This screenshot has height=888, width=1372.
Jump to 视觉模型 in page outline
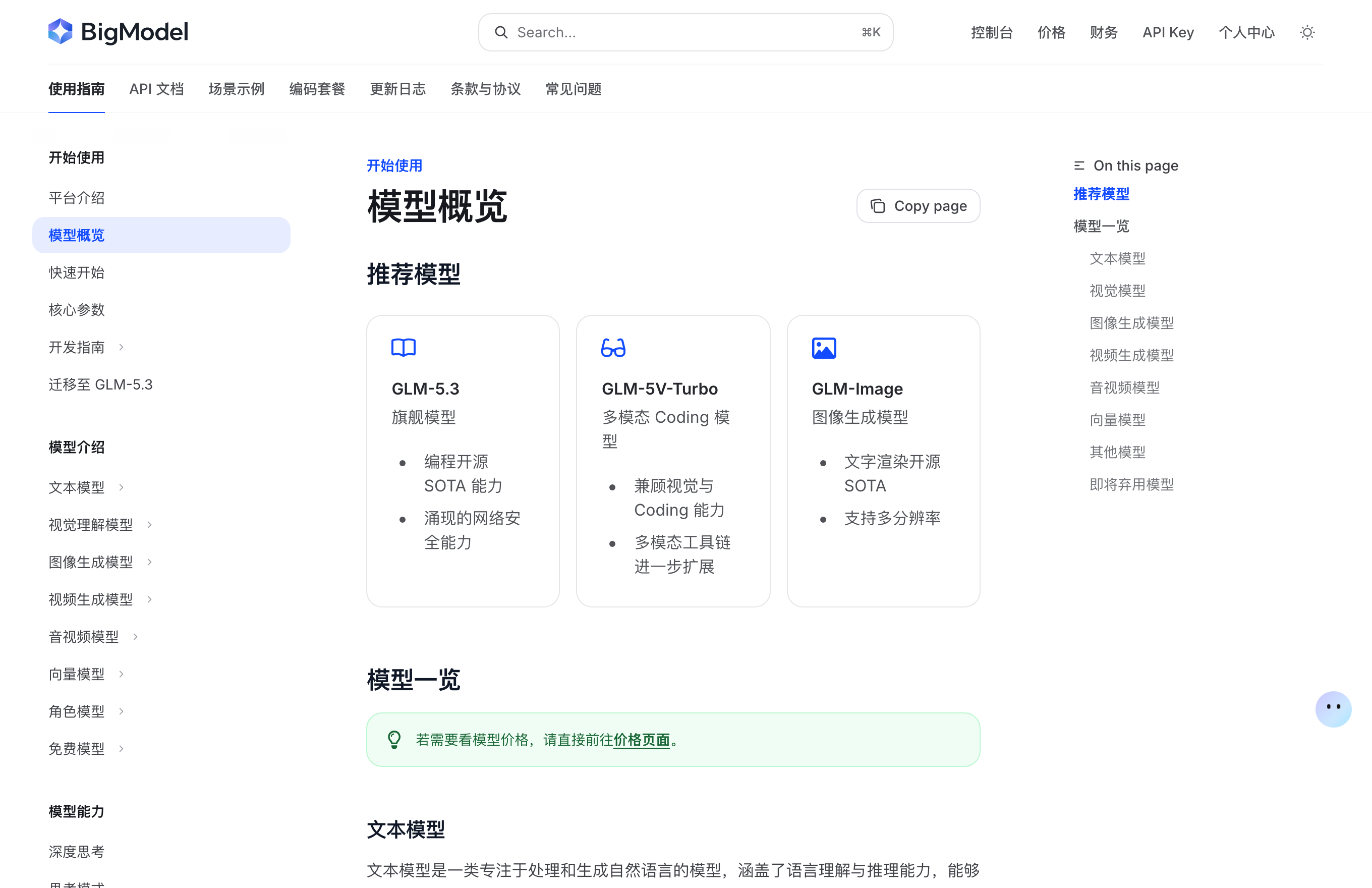coord(1117,291)
